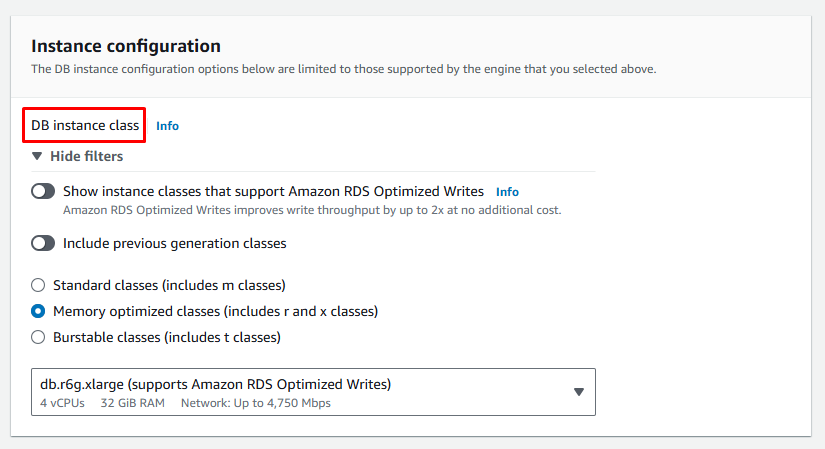Choose Memory optimized classes radio button
825x449 pixels.
click(x=38, y=311)
